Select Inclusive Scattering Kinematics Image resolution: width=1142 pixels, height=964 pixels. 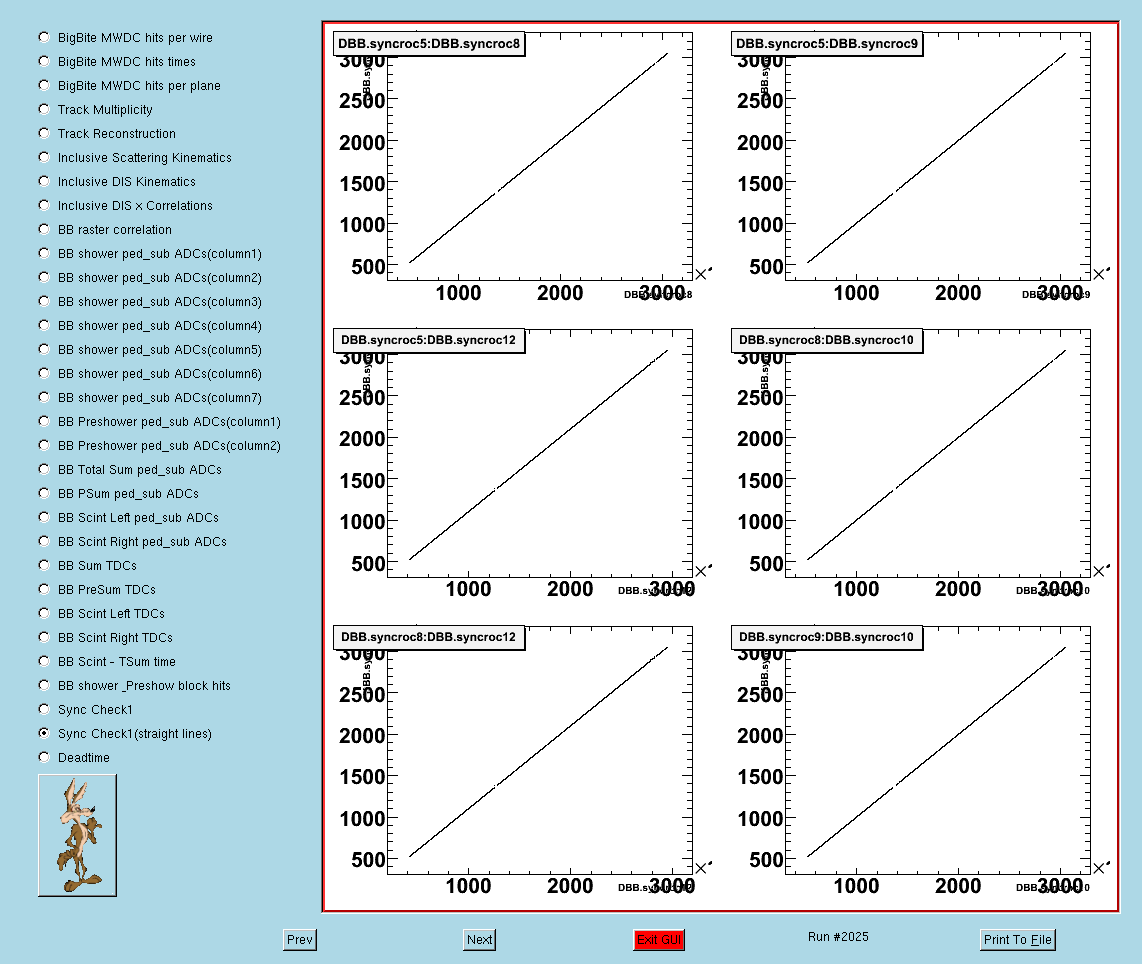click(44, 157)
